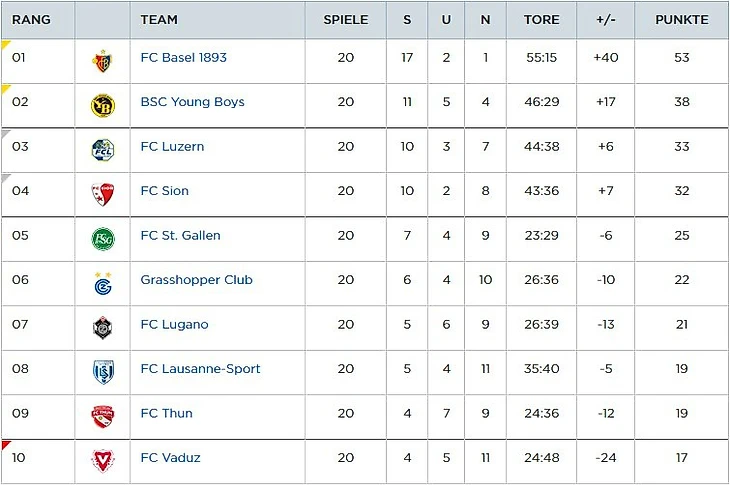Open the FC Vaduz team link
The image size is (730, 485).
tap(170, 458)
